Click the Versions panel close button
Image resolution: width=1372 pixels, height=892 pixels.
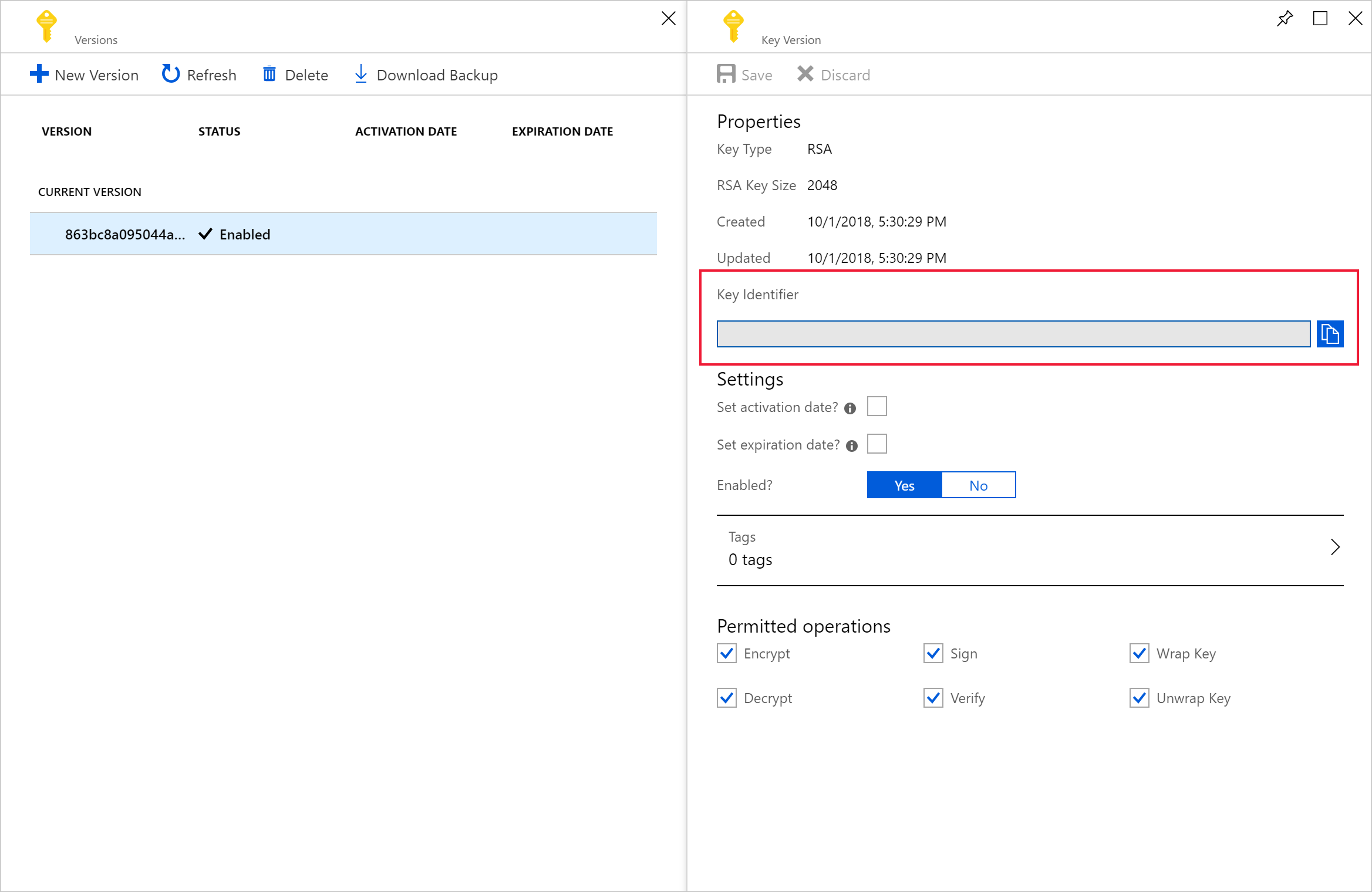669,18
